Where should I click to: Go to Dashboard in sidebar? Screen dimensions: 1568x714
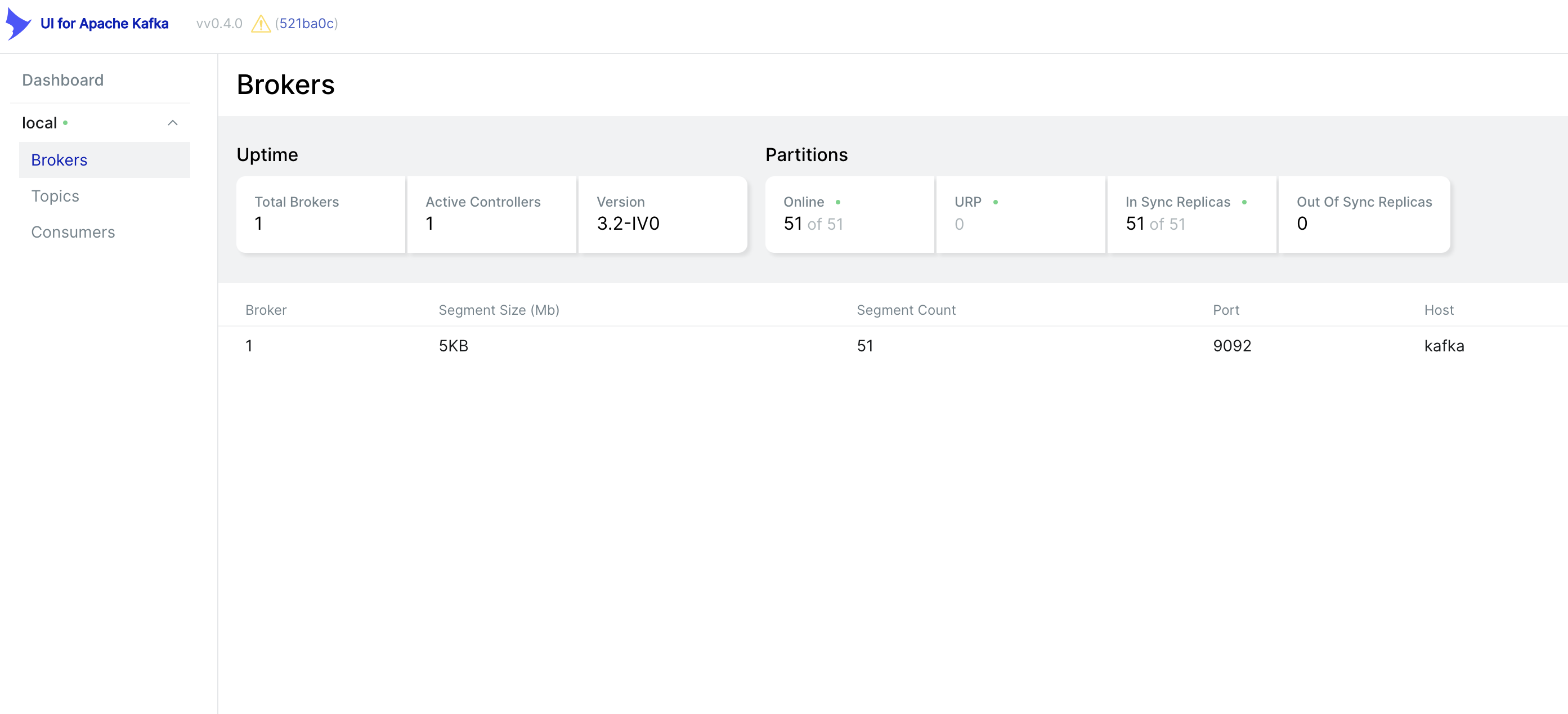(x=62, y=81)
